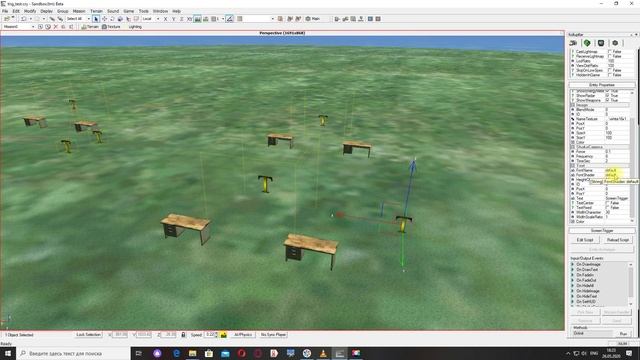Open the Sound menu

(x=113, y=11)
